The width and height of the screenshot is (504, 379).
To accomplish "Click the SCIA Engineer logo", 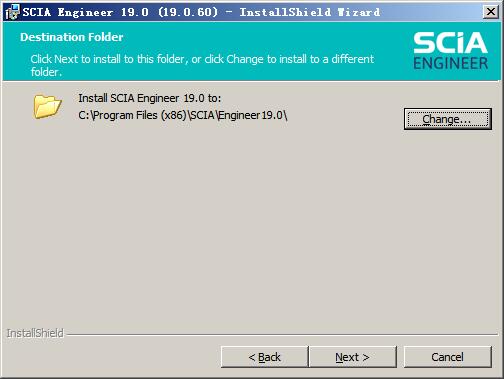I will [451, 51].
